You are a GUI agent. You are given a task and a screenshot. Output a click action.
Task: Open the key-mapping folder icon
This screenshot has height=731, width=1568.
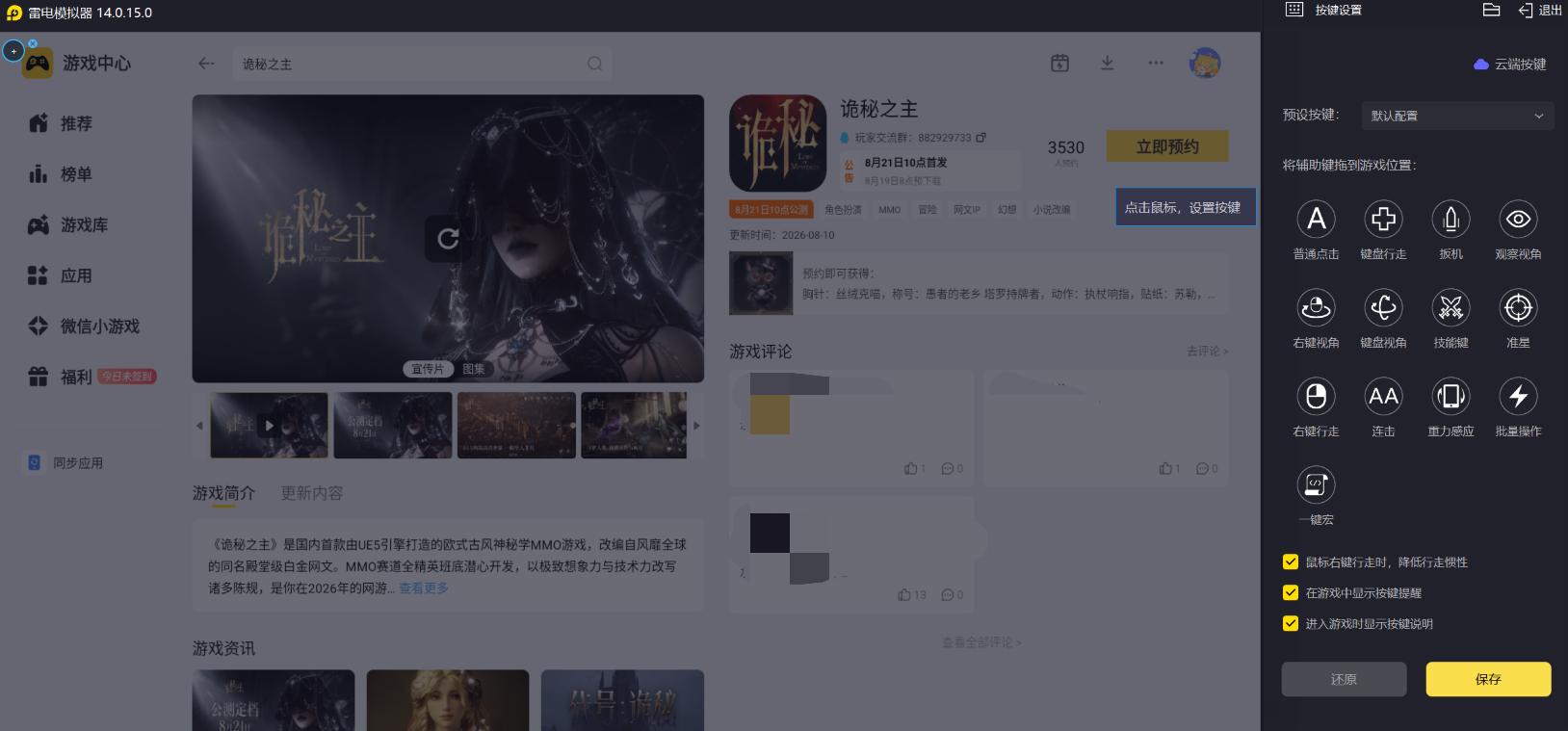click(1491, 10)
